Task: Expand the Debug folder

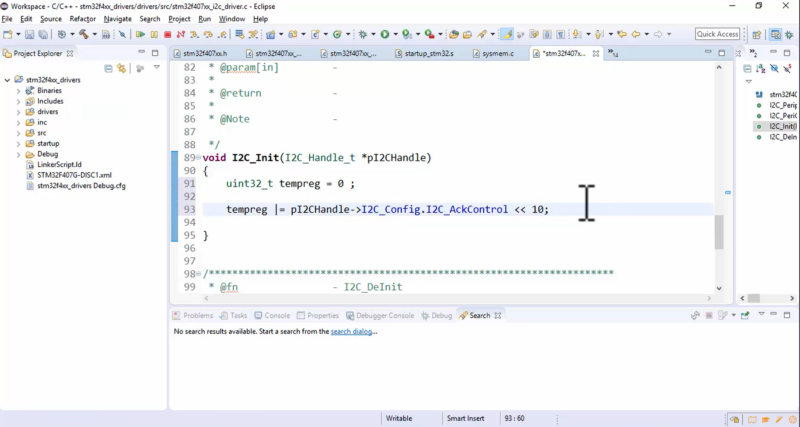Action: [x=18, y=154]
